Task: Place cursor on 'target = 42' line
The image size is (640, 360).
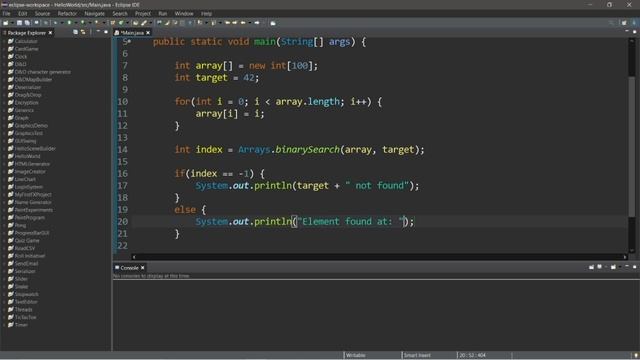Action: 217,78
